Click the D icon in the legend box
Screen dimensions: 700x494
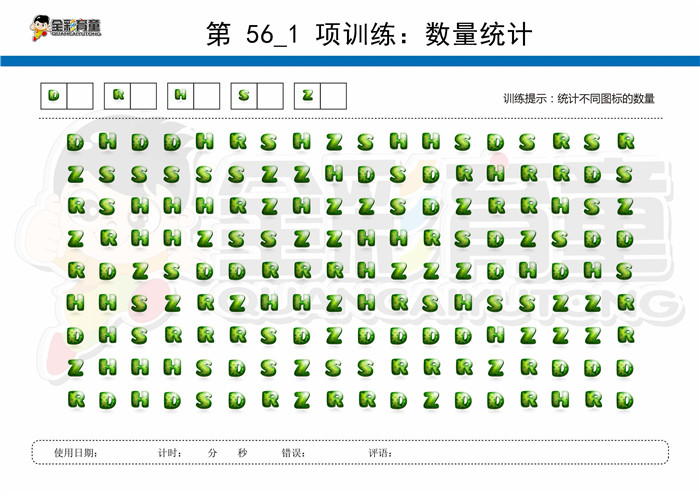coord(54,95)
